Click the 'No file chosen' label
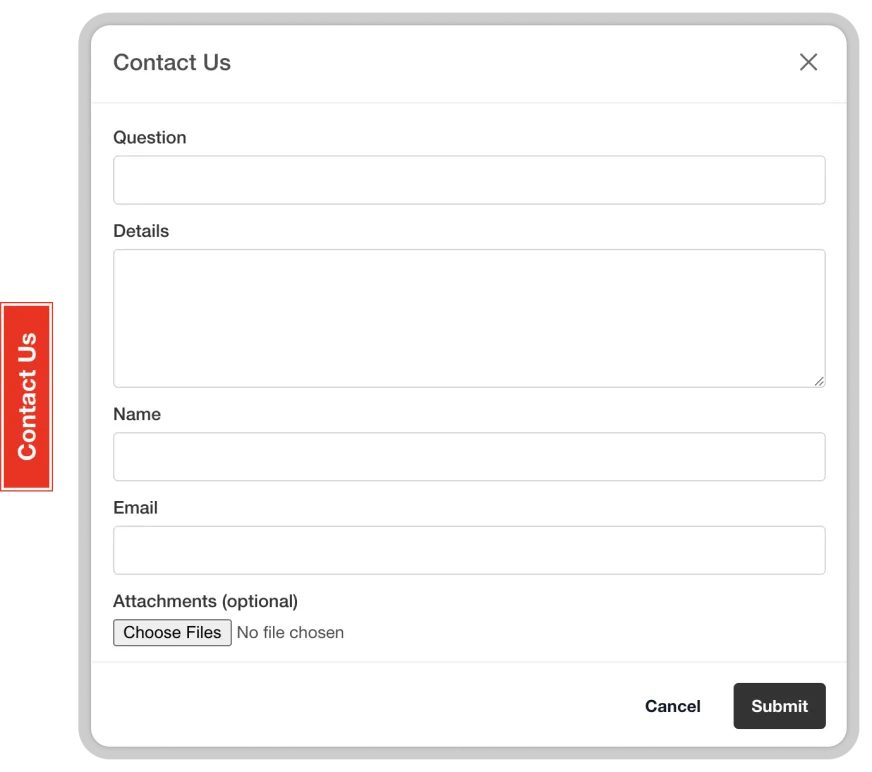Screen dimensions: 872x772 289,632
